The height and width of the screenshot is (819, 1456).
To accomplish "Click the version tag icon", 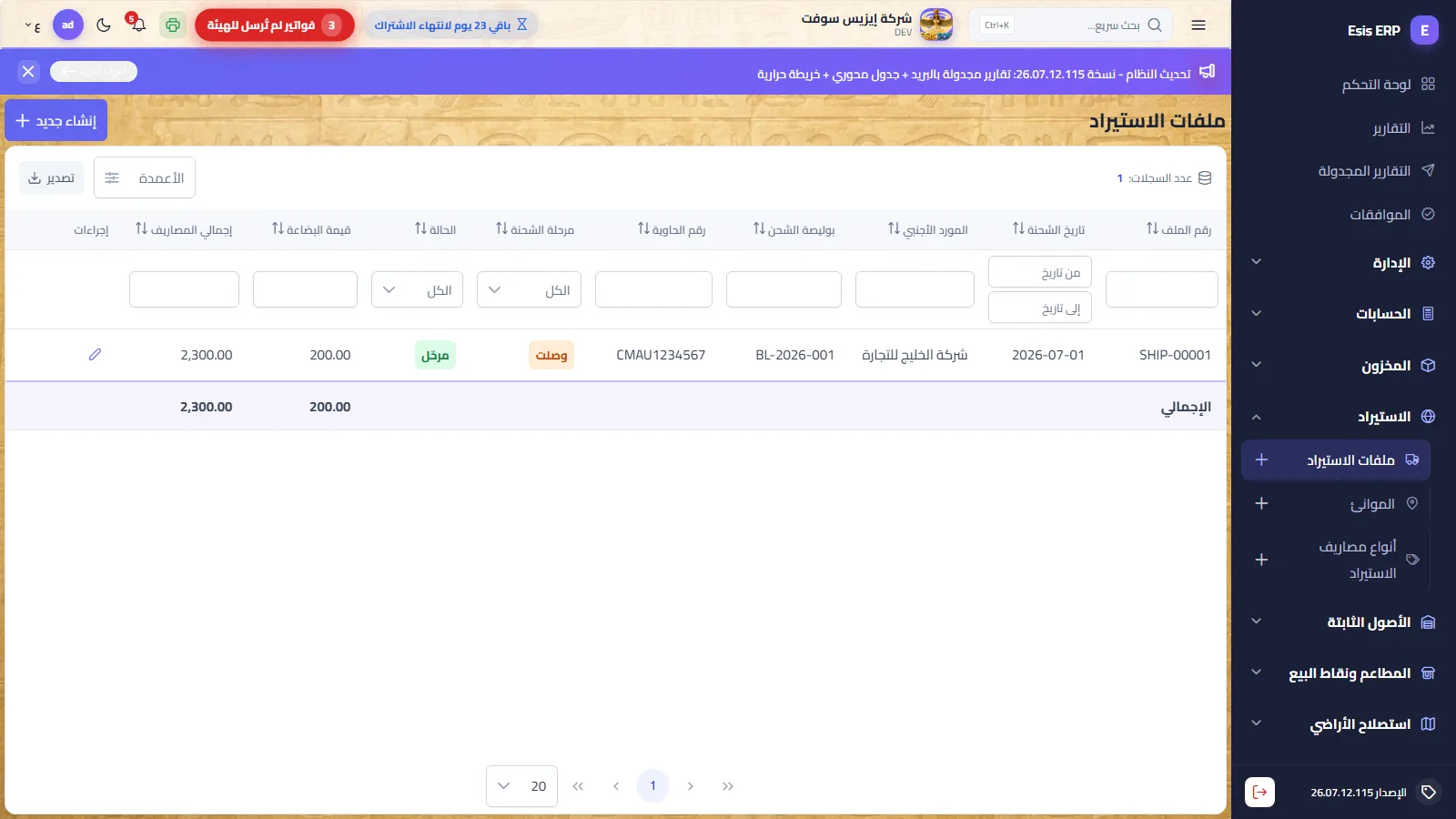I will pyautogui.click(x=1429, y=793).
